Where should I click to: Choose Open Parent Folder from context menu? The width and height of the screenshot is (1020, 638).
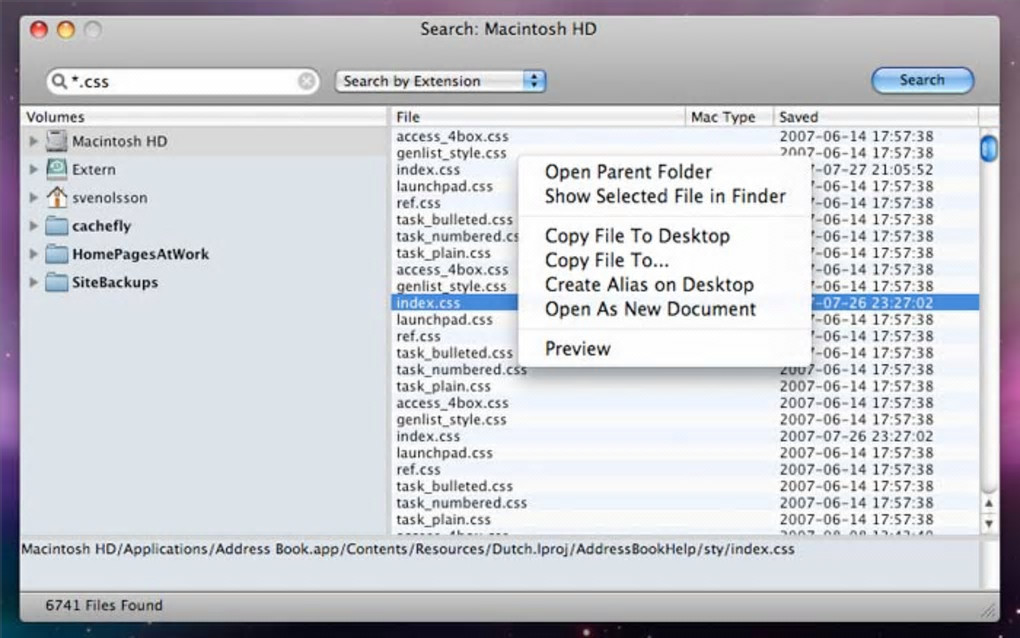click(x=665, y=172)
